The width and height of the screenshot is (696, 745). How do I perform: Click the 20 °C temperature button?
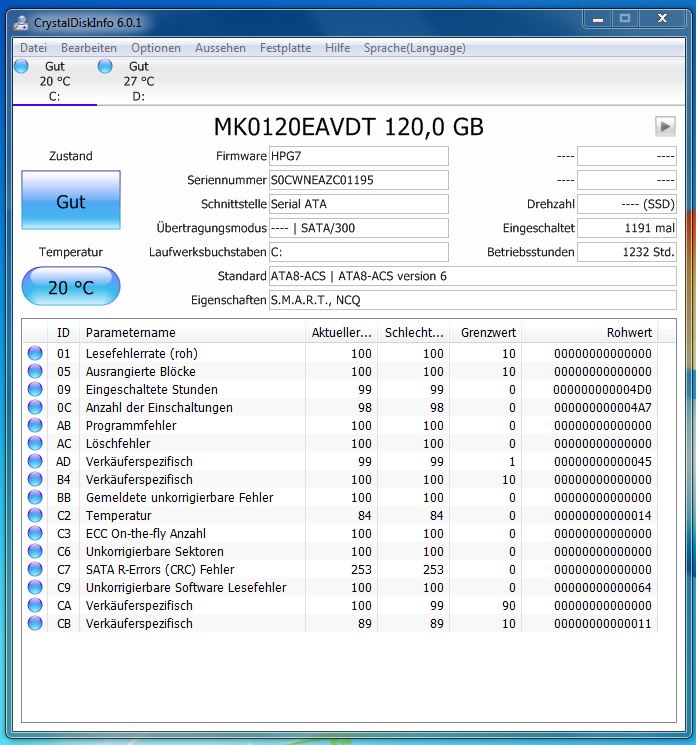[71, 286]
